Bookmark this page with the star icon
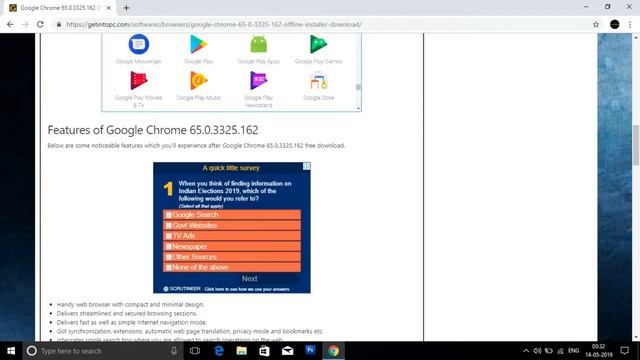 [596, 24]
